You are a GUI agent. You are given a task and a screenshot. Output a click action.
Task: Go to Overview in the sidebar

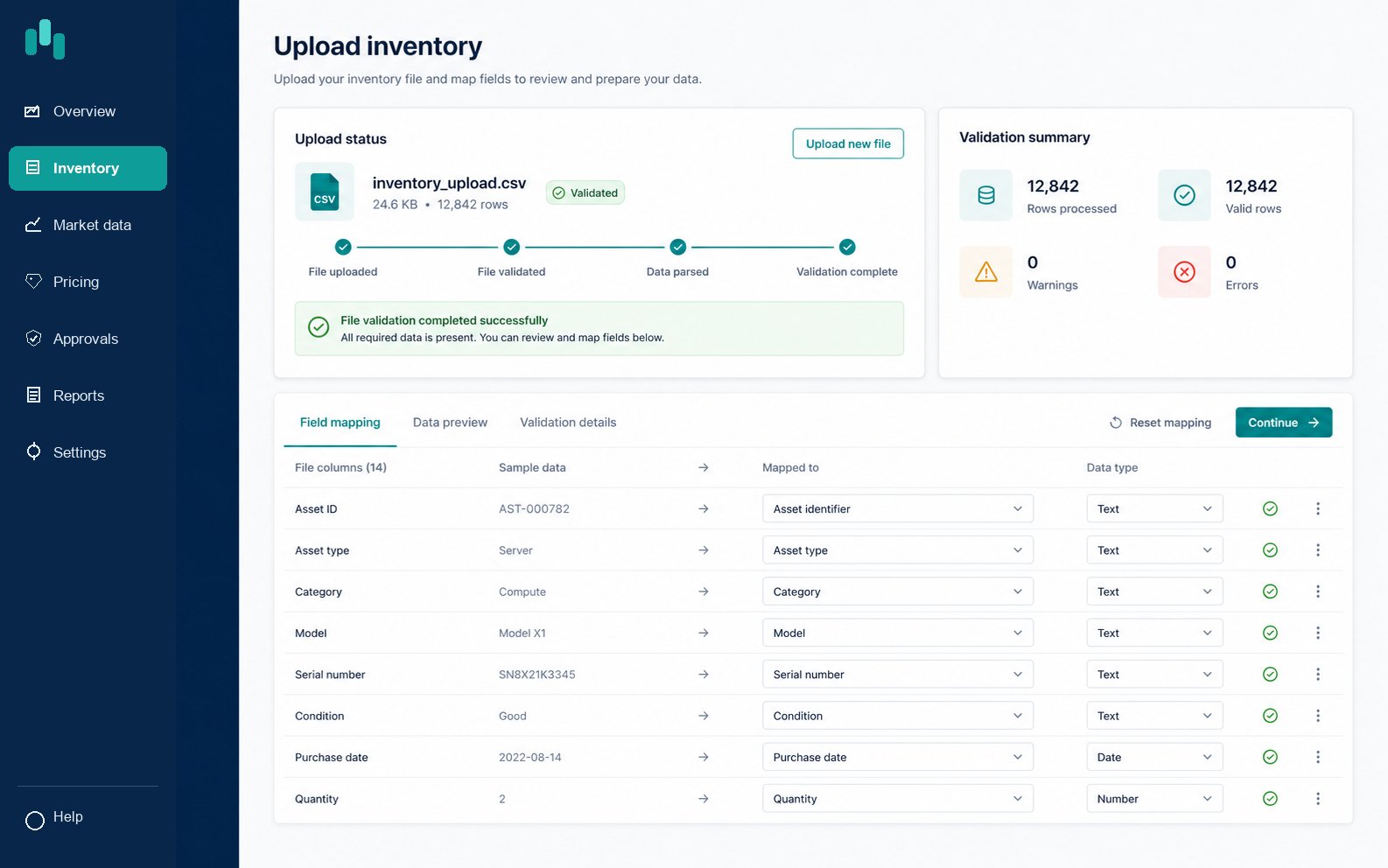pyautogui.click(x=88, y=111)
